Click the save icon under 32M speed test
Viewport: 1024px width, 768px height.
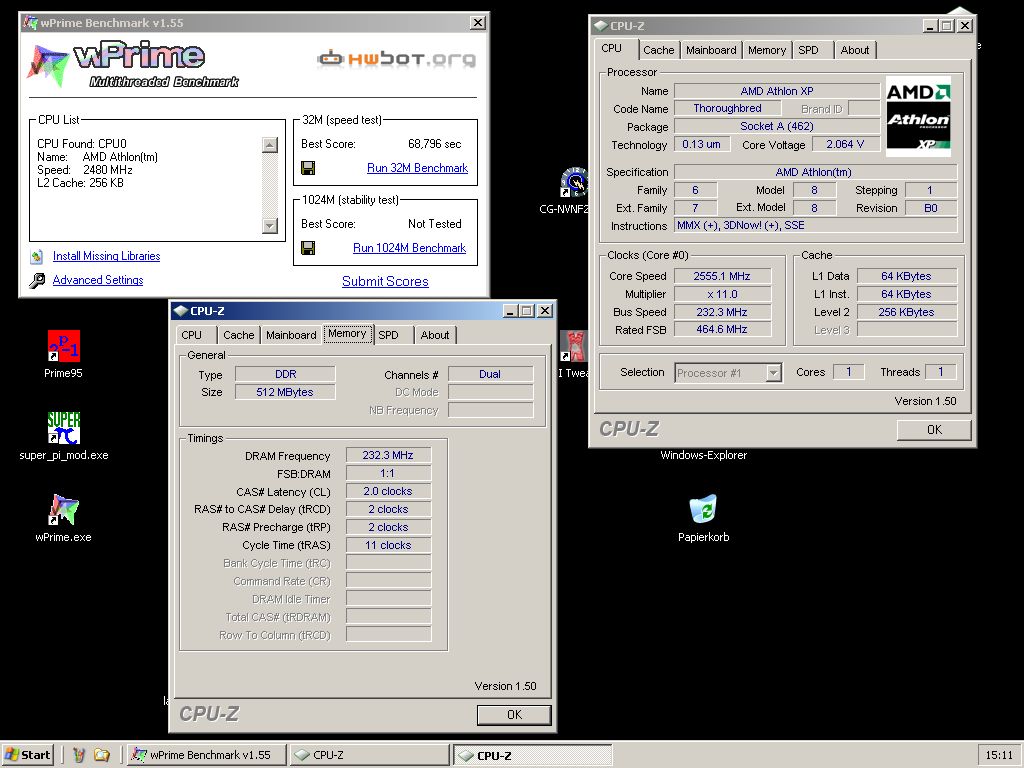pos(308,168)
